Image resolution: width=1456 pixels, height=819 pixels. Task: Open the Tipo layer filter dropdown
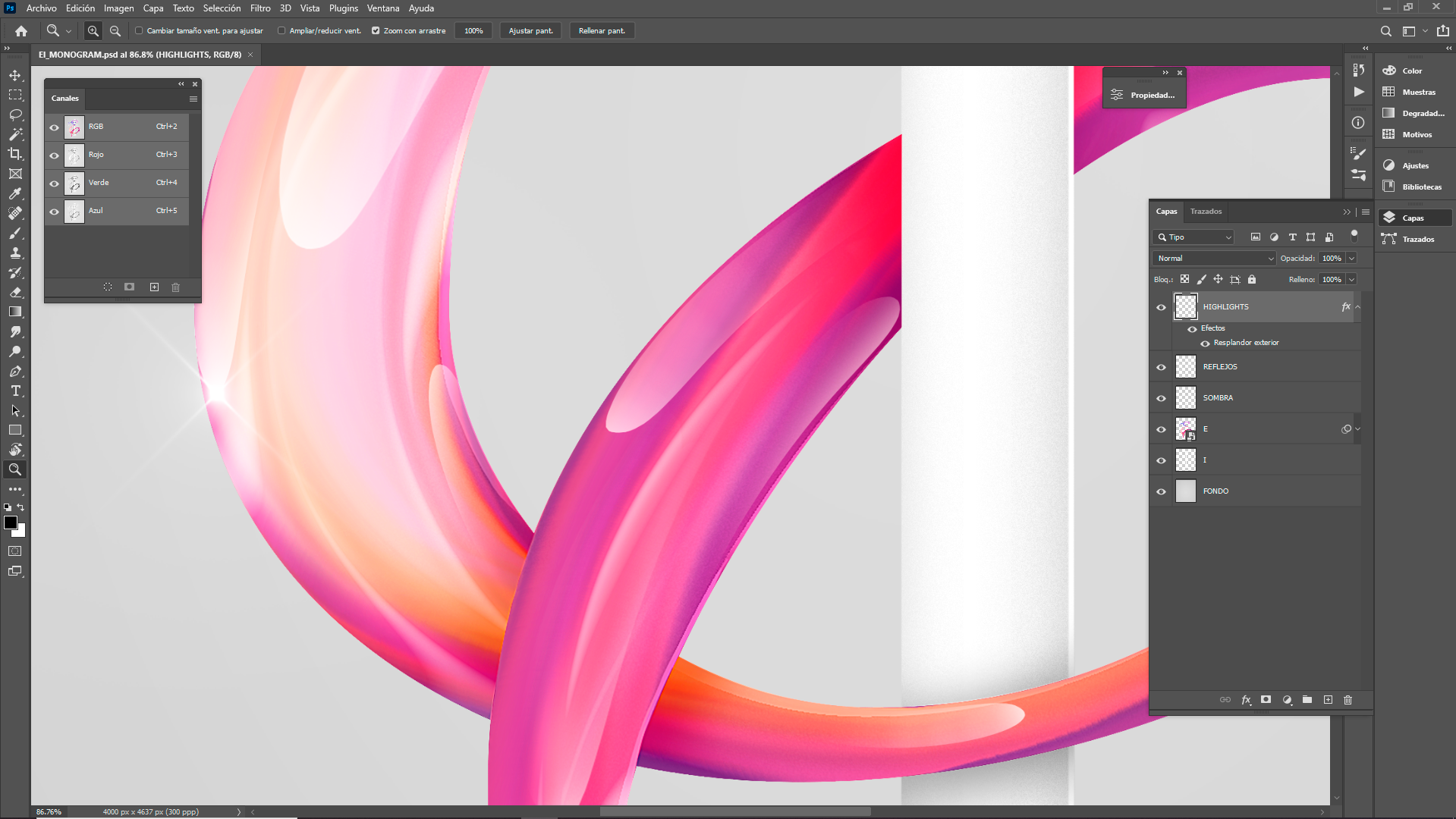click(x=1193, y=237)
